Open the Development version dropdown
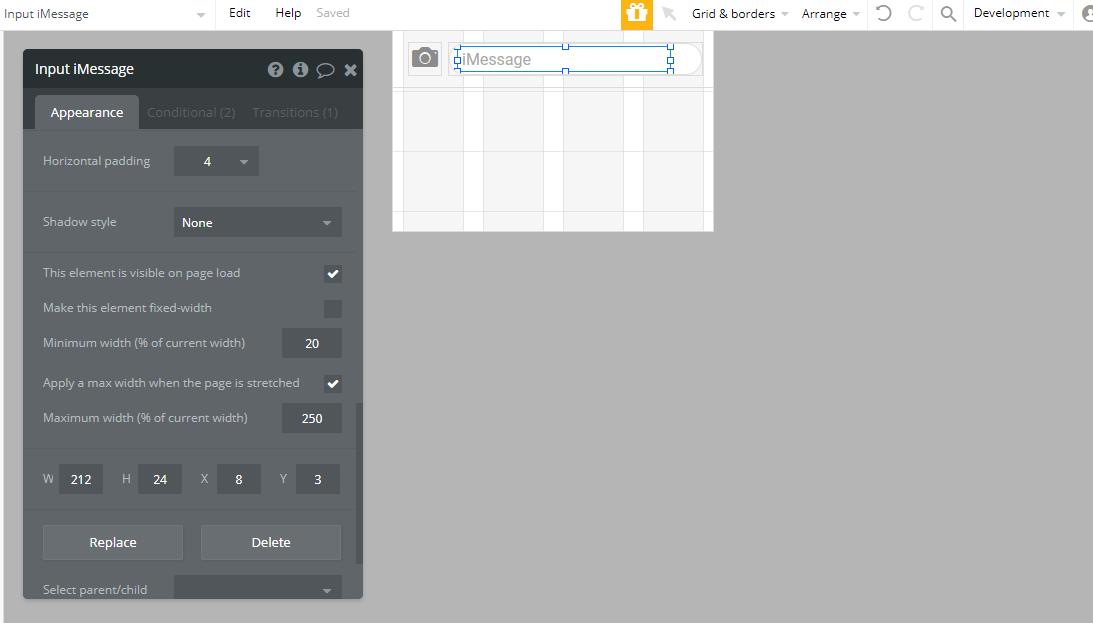Screen dimensions: 1093x623 1019,13
